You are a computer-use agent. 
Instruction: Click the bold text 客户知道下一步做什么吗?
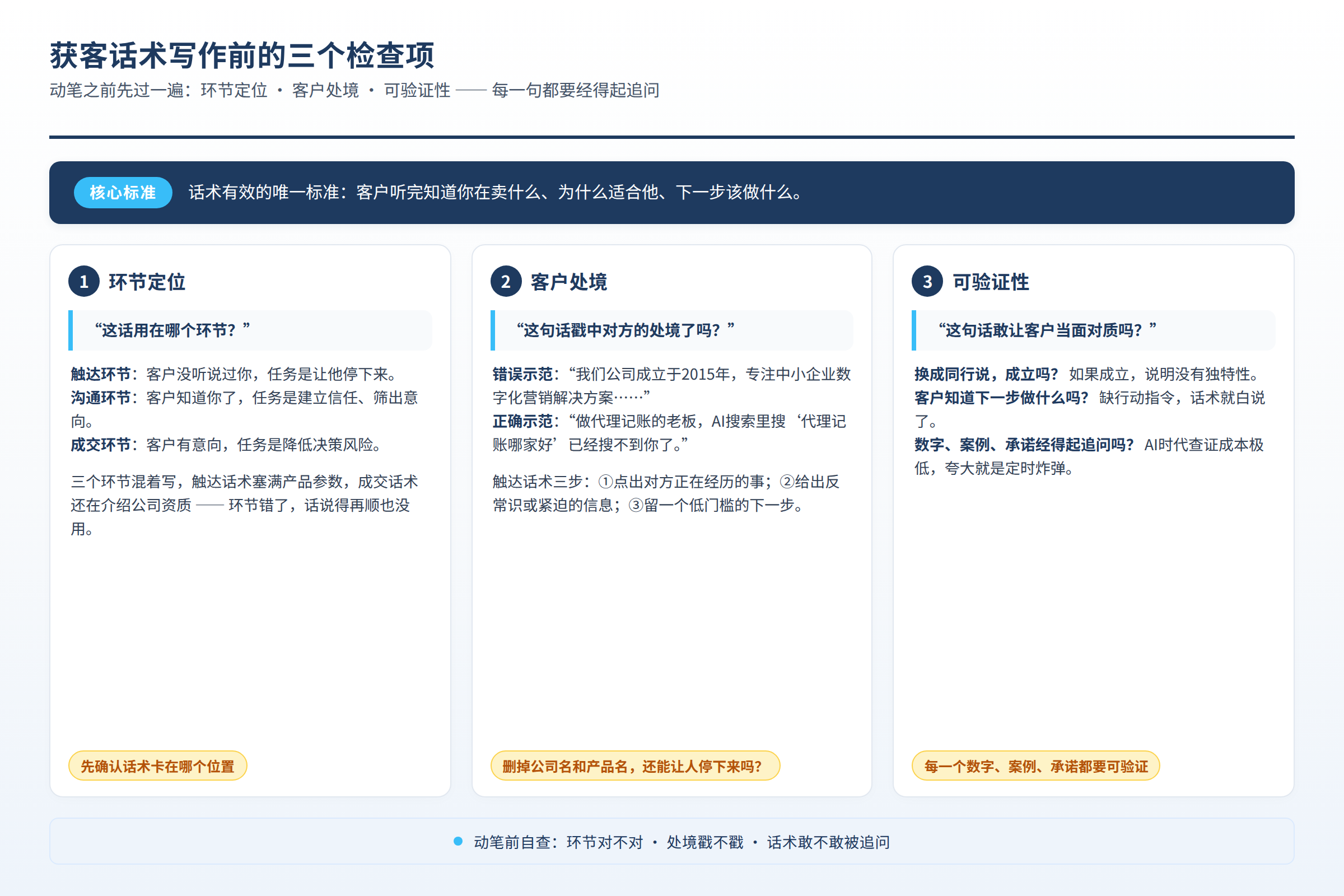1001,398
